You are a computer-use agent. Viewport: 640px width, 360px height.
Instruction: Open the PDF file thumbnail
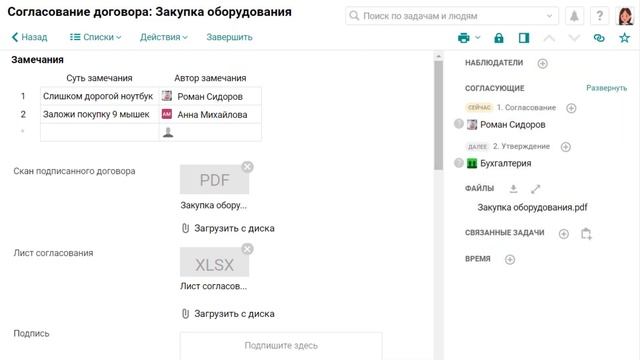coord(214,180)
